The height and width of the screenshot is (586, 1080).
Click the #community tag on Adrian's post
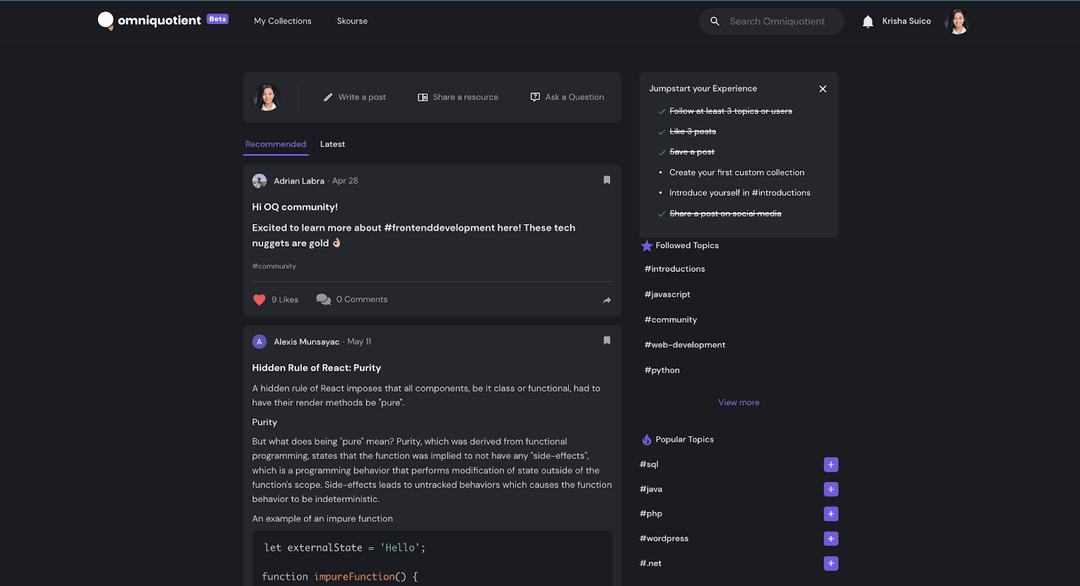click(x=274, y=266)
